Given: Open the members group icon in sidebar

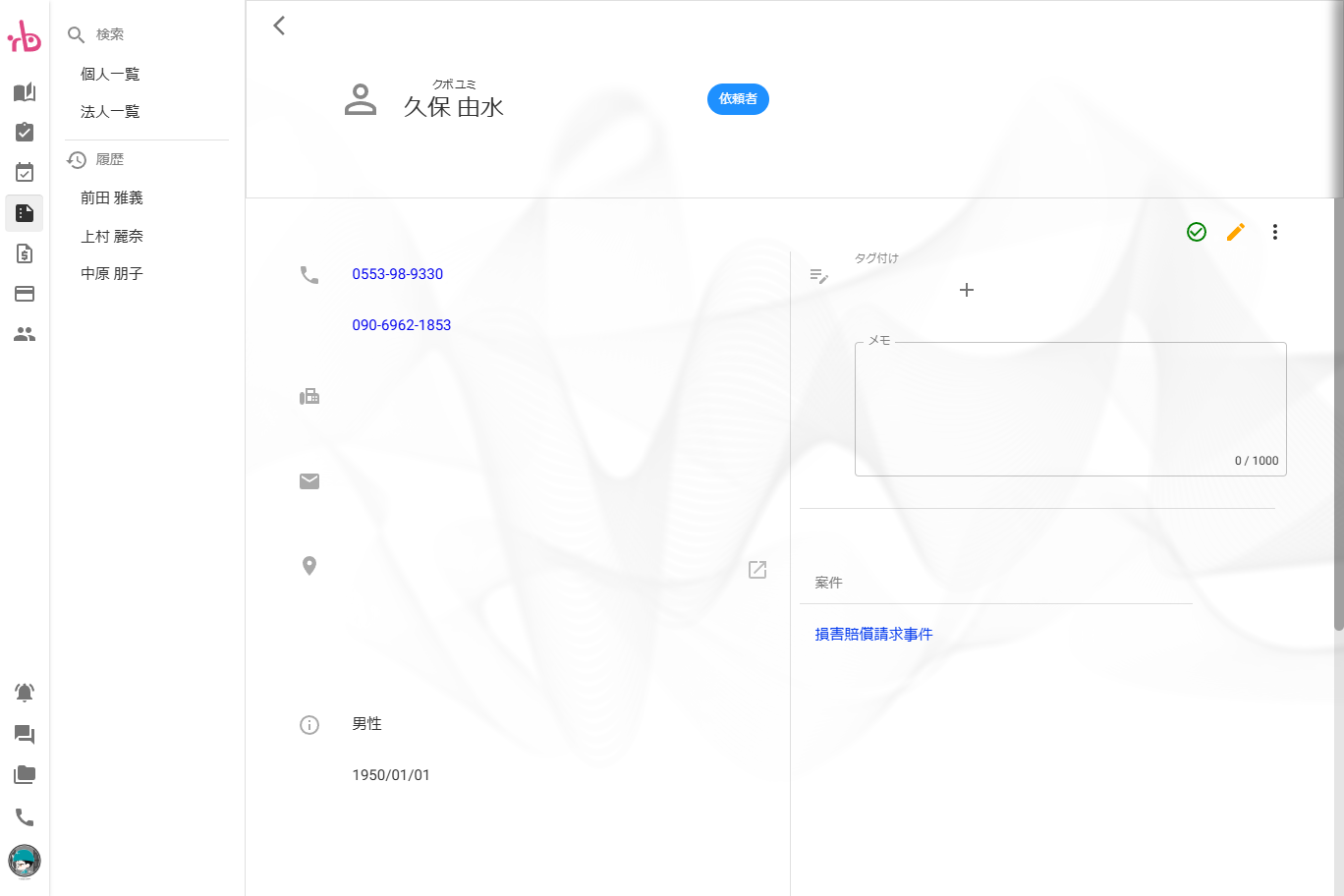Looking at the screenshot, I should point(24,334).
